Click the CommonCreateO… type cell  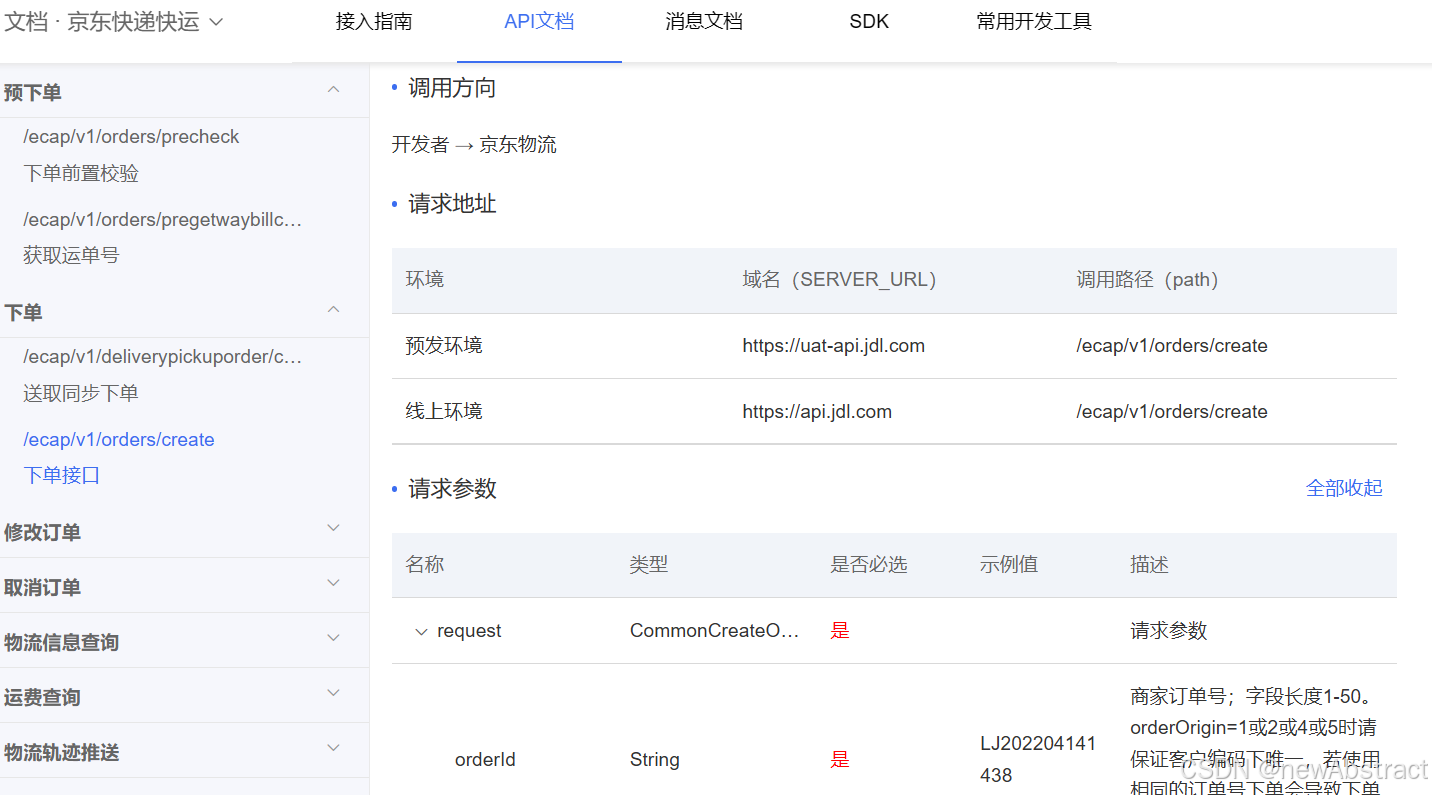(x=715, y=631)
